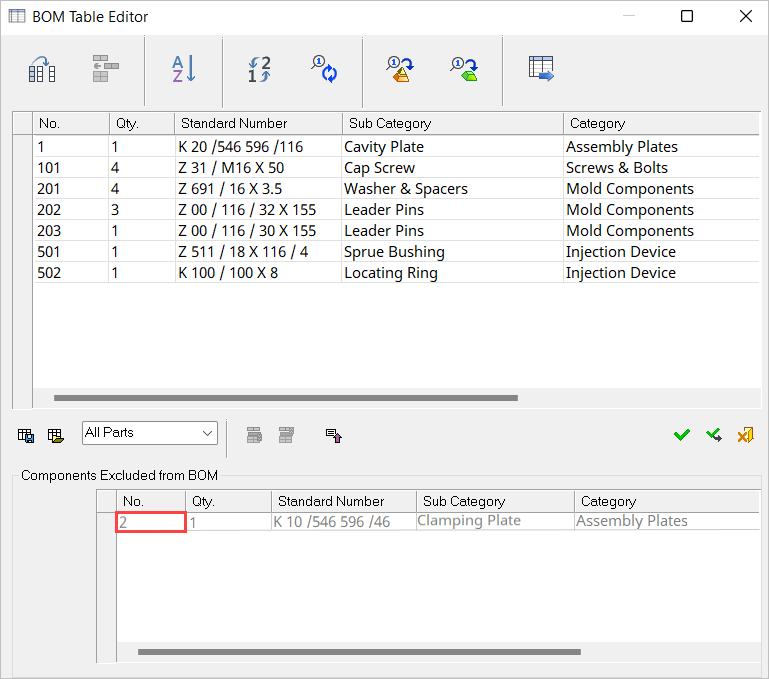Click the magnifier with blue refresh arrows icon
Image resolution: width=769 pixels, height=679 pixels.
pos(323,69)
